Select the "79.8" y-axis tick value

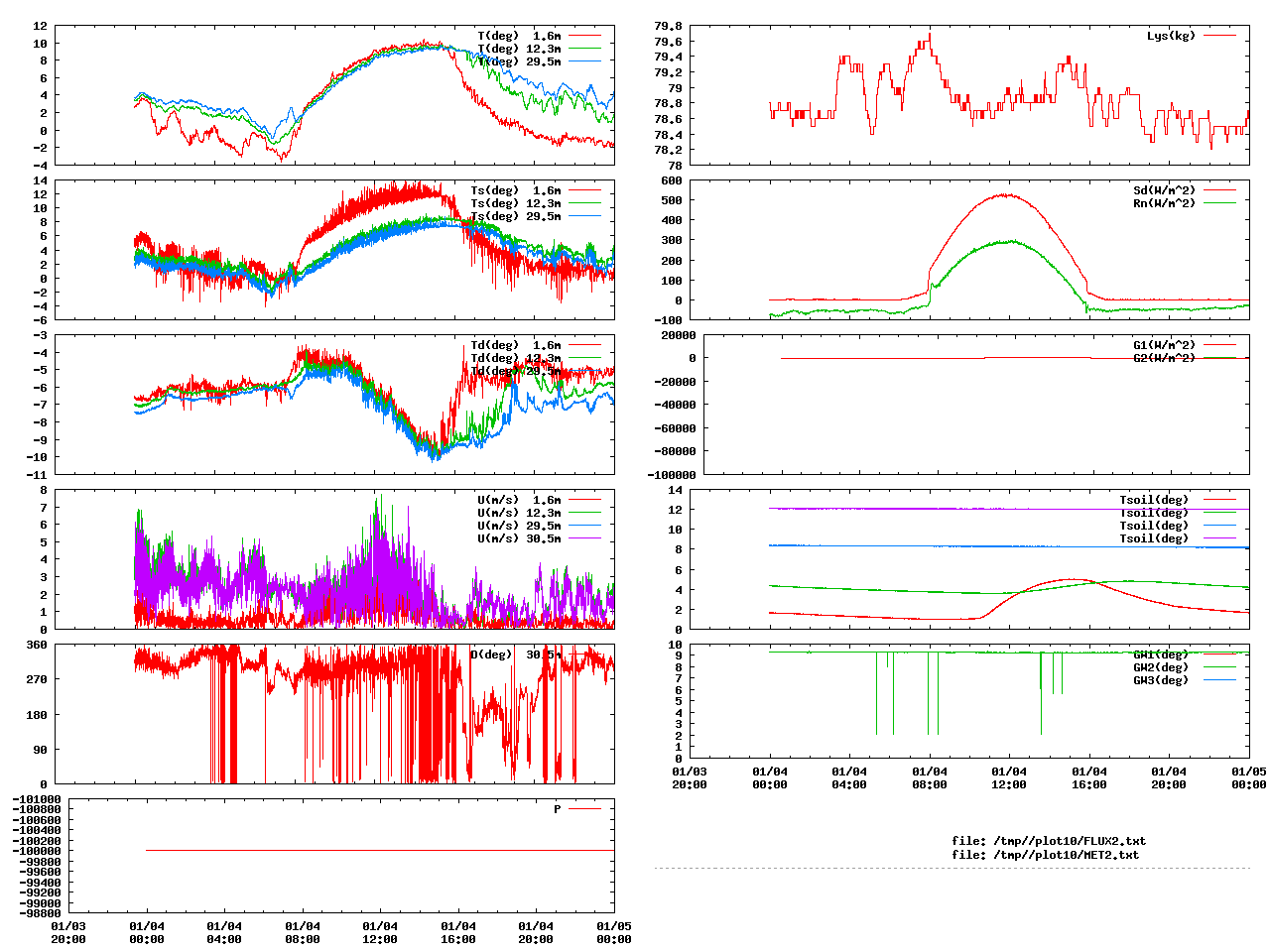[x=669, y=26]
